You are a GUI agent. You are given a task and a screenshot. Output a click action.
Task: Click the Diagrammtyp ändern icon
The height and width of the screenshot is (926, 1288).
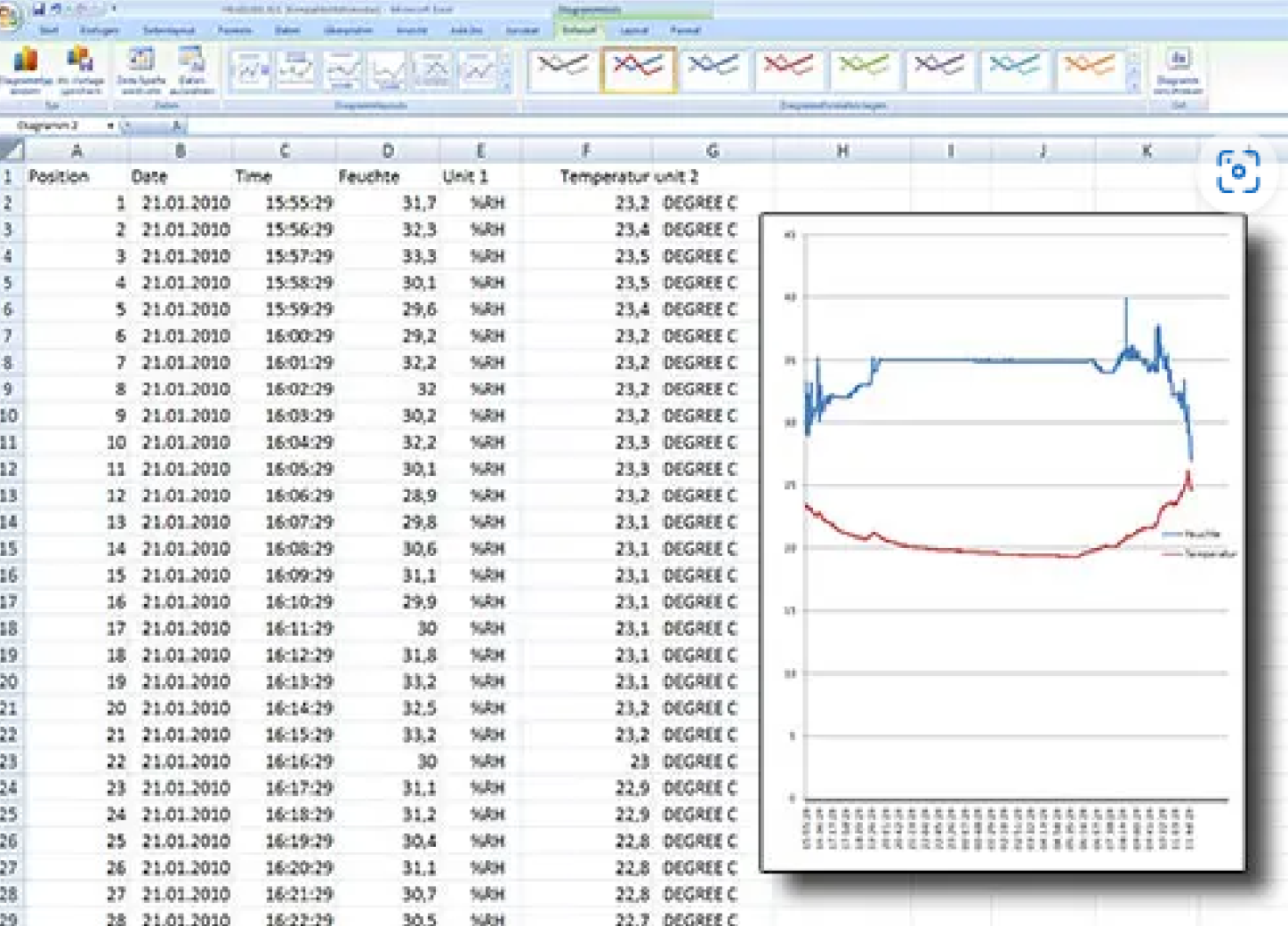click(25, 69)
